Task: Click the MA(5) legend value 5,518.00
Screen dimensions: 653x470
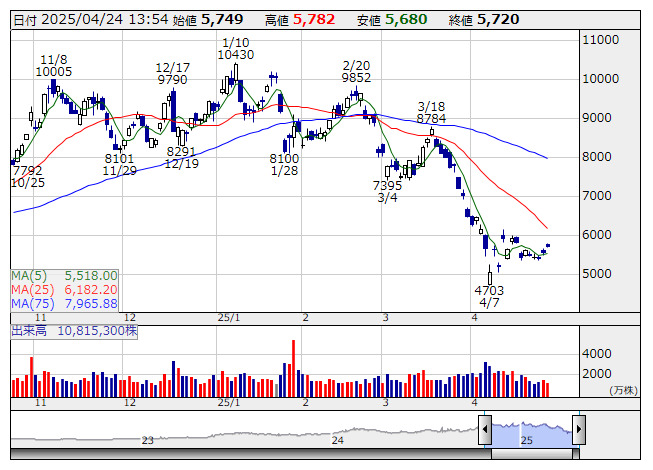Action: [x=91, y=276]
